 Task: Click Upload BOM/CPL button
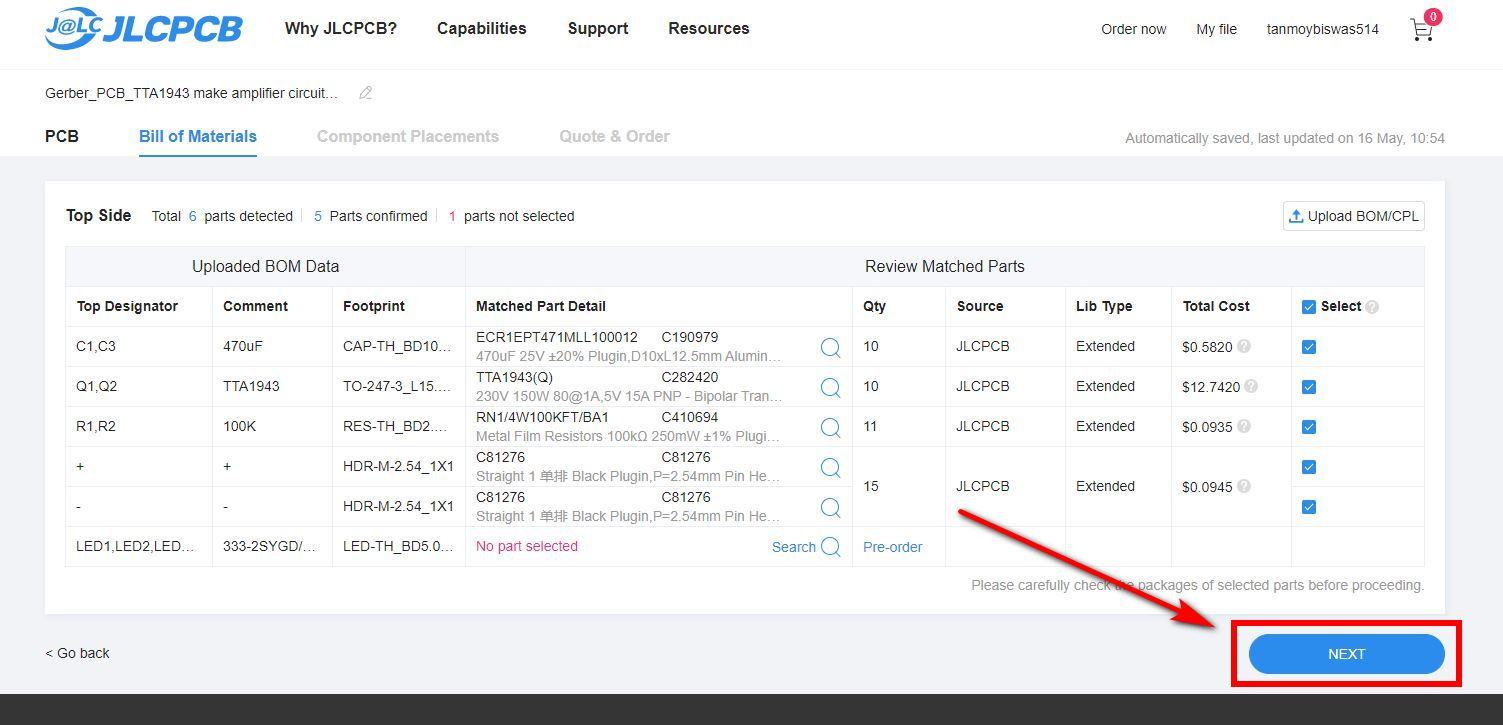[1354, 216]
